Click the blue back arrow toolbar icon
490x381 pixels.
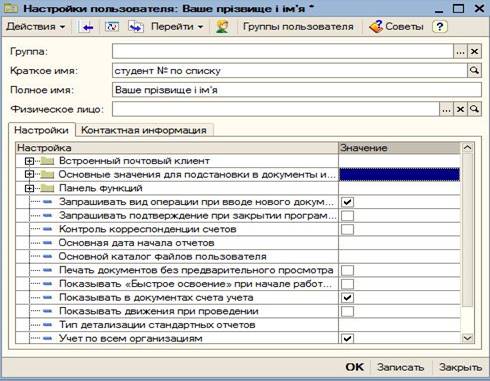(87, 27)
